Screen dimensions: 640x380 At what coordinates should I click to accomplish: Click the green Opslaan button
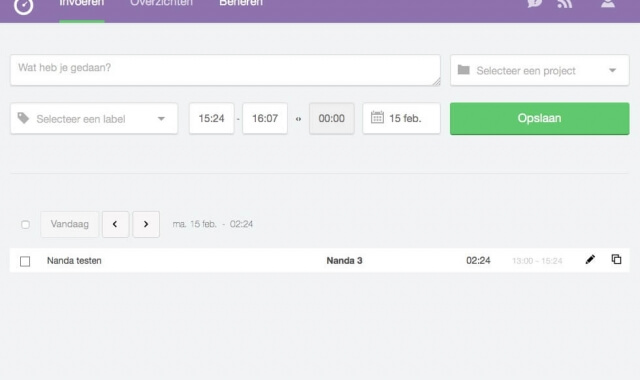[540, 118]
